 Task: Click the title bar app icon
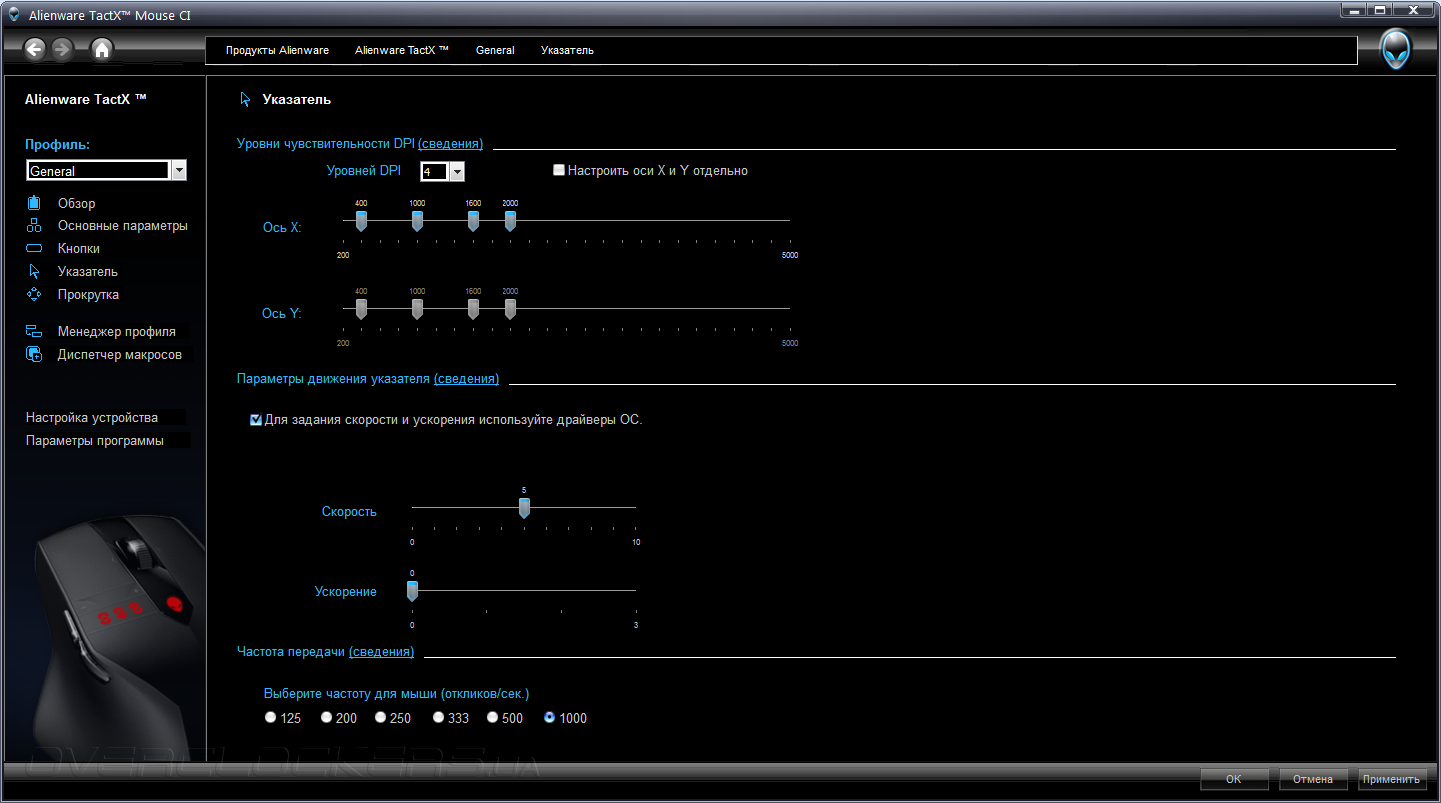pos(13,15)
